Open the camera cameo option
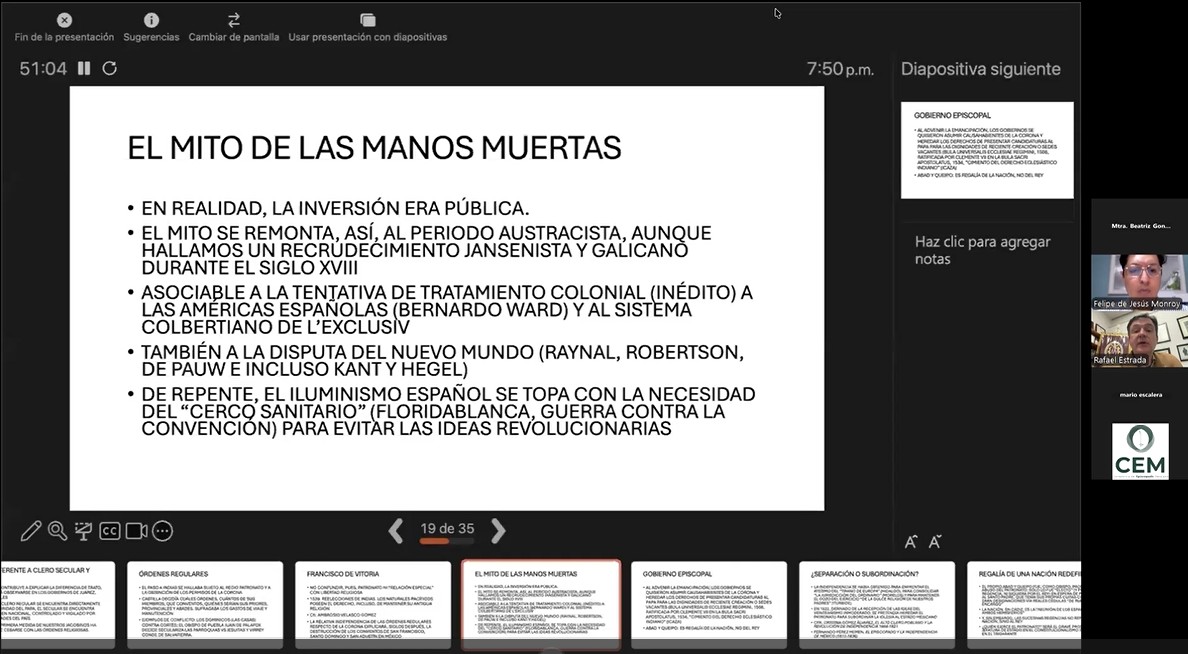 click(x=137, y=531)
